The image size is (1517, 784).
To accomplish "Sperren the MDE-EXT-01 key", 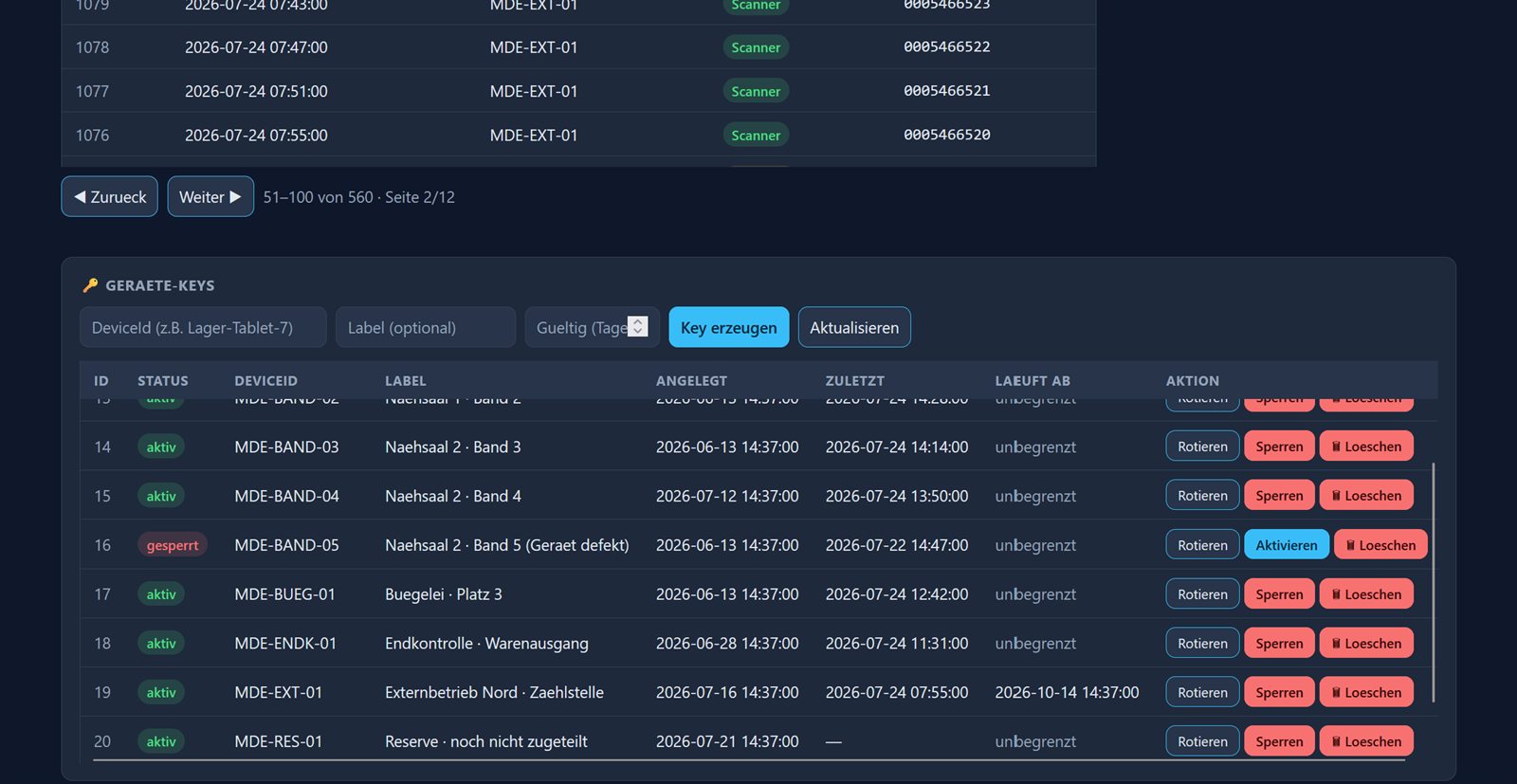I will point(1279,693).
